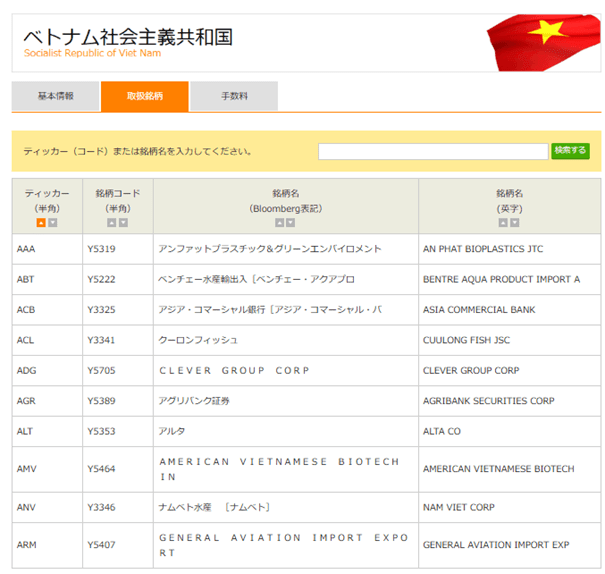The image size is (605, 574).
Task: Click AMERICAN VIETNAMESE BIOTECH English name
Action: (x=499, y=469)
